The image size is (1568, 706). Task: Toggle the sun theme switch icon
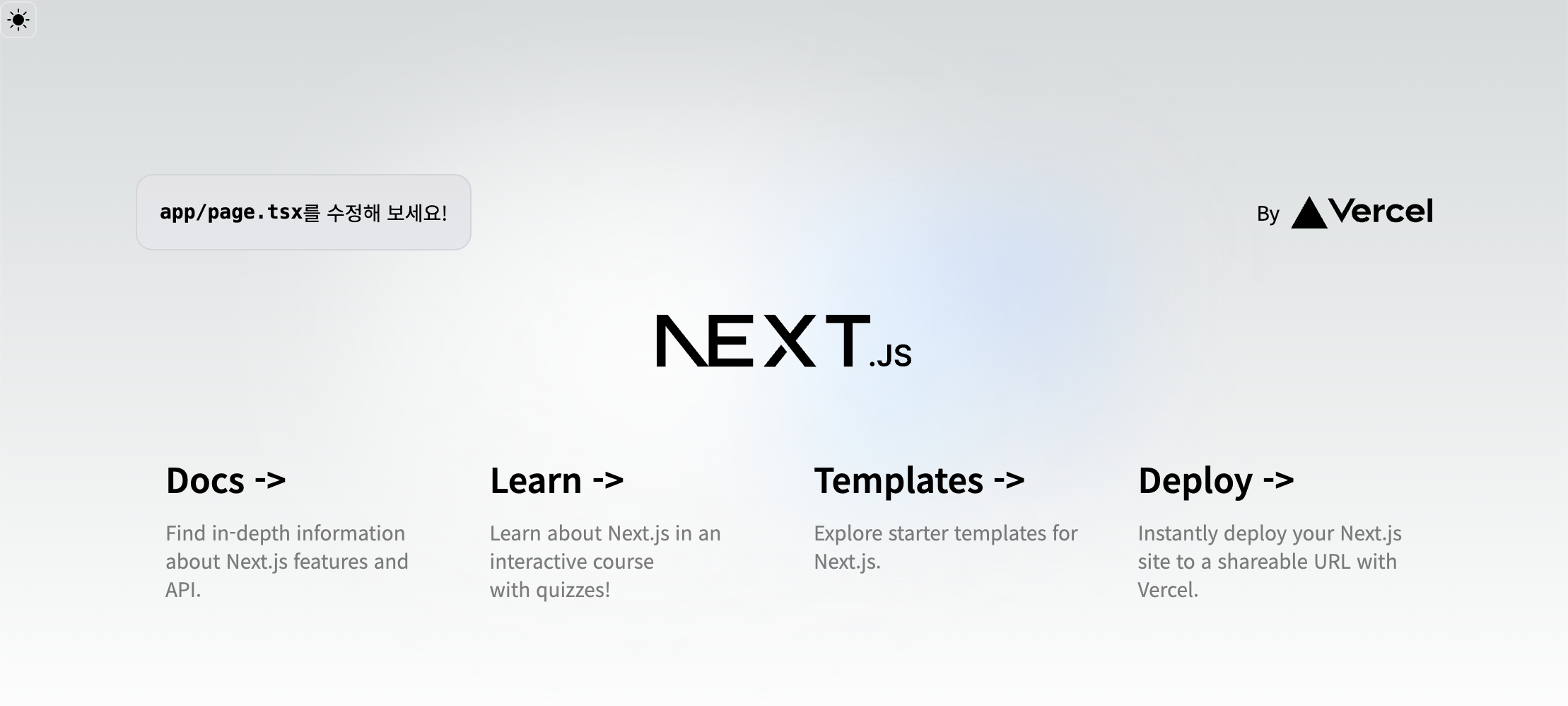[x=18, y=19]
